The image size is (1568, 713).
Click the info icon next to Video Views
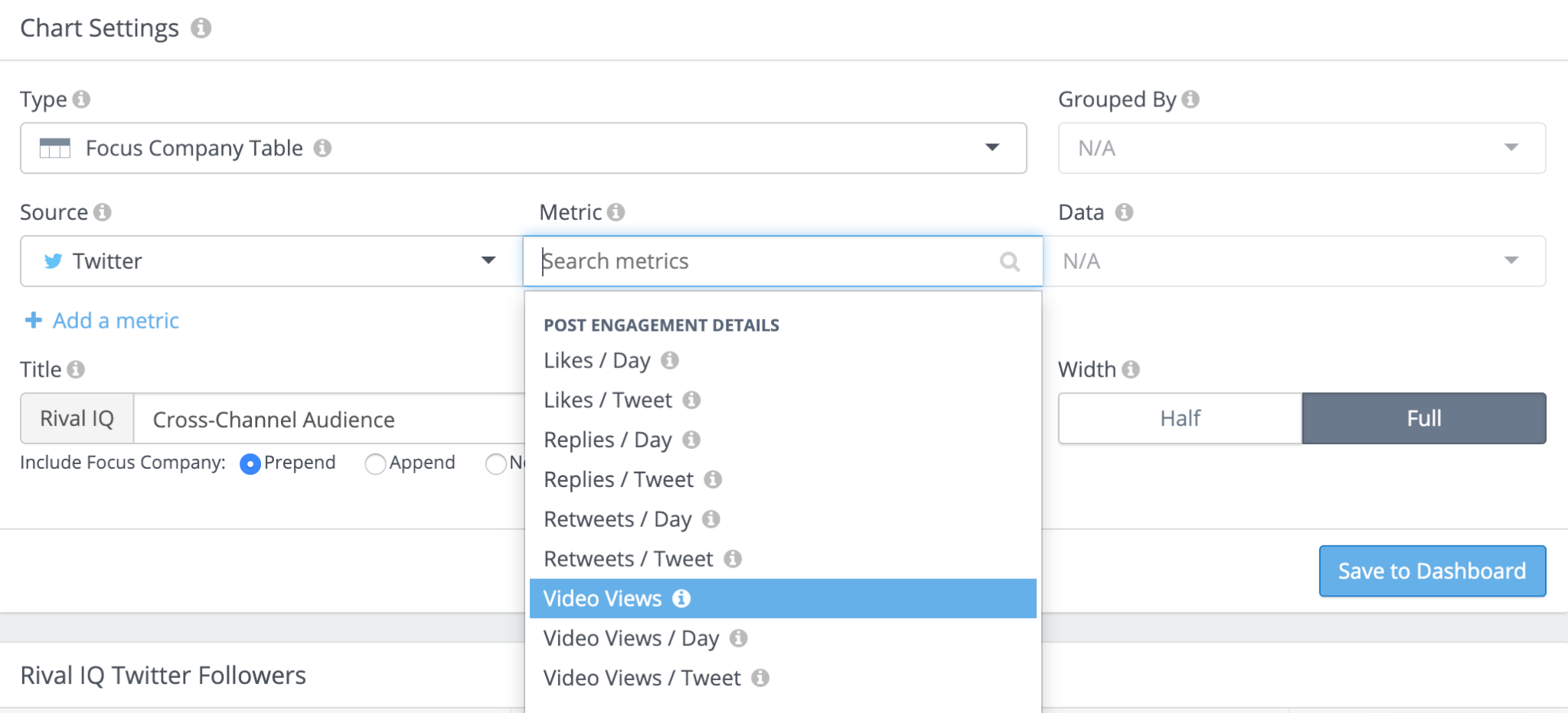point(681,599)
